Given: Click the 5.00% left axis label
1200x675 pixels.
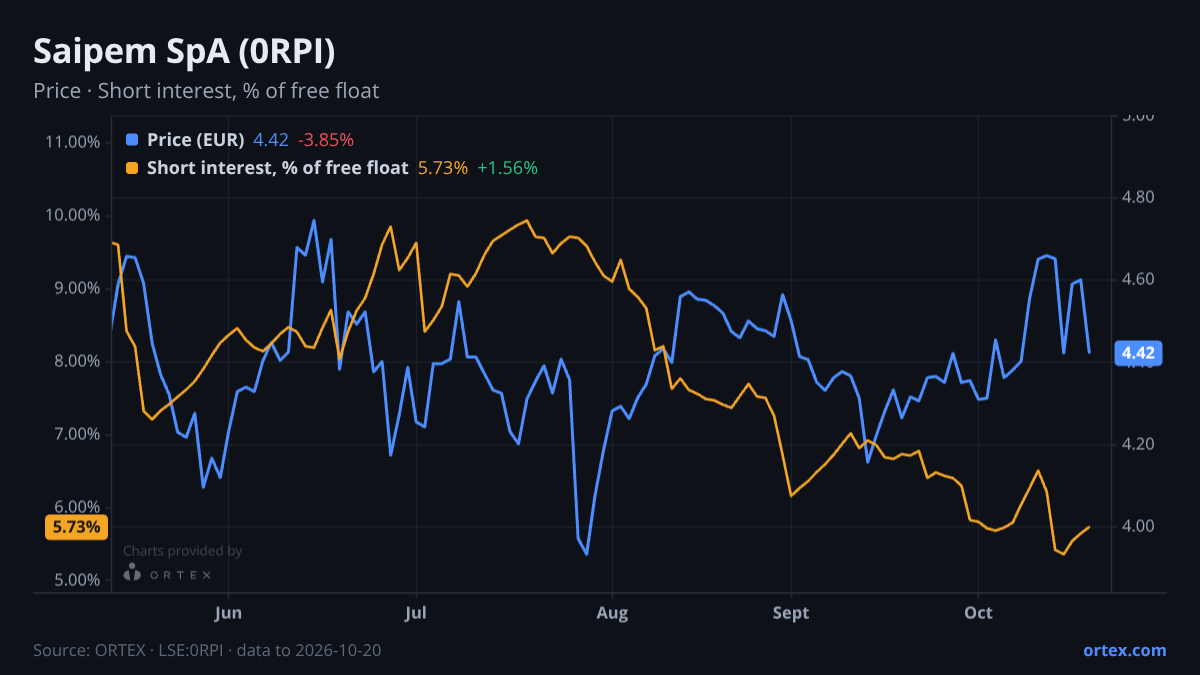Looking at the screenshot, I should tap(77, 581).
